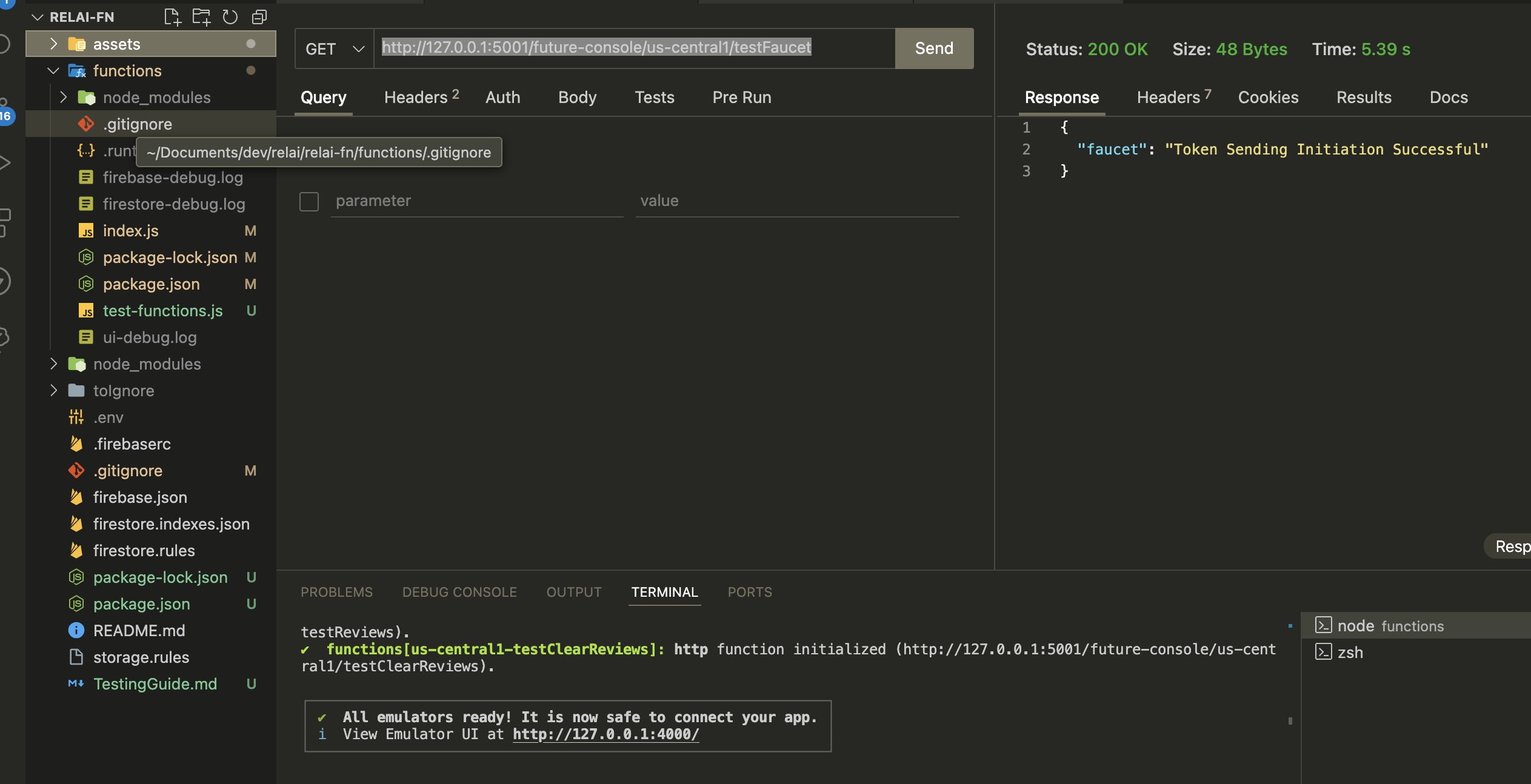Viewport: 1531px width, 784px height.
Task: Open the response Headers tab
Action: tap(1173, 97)
